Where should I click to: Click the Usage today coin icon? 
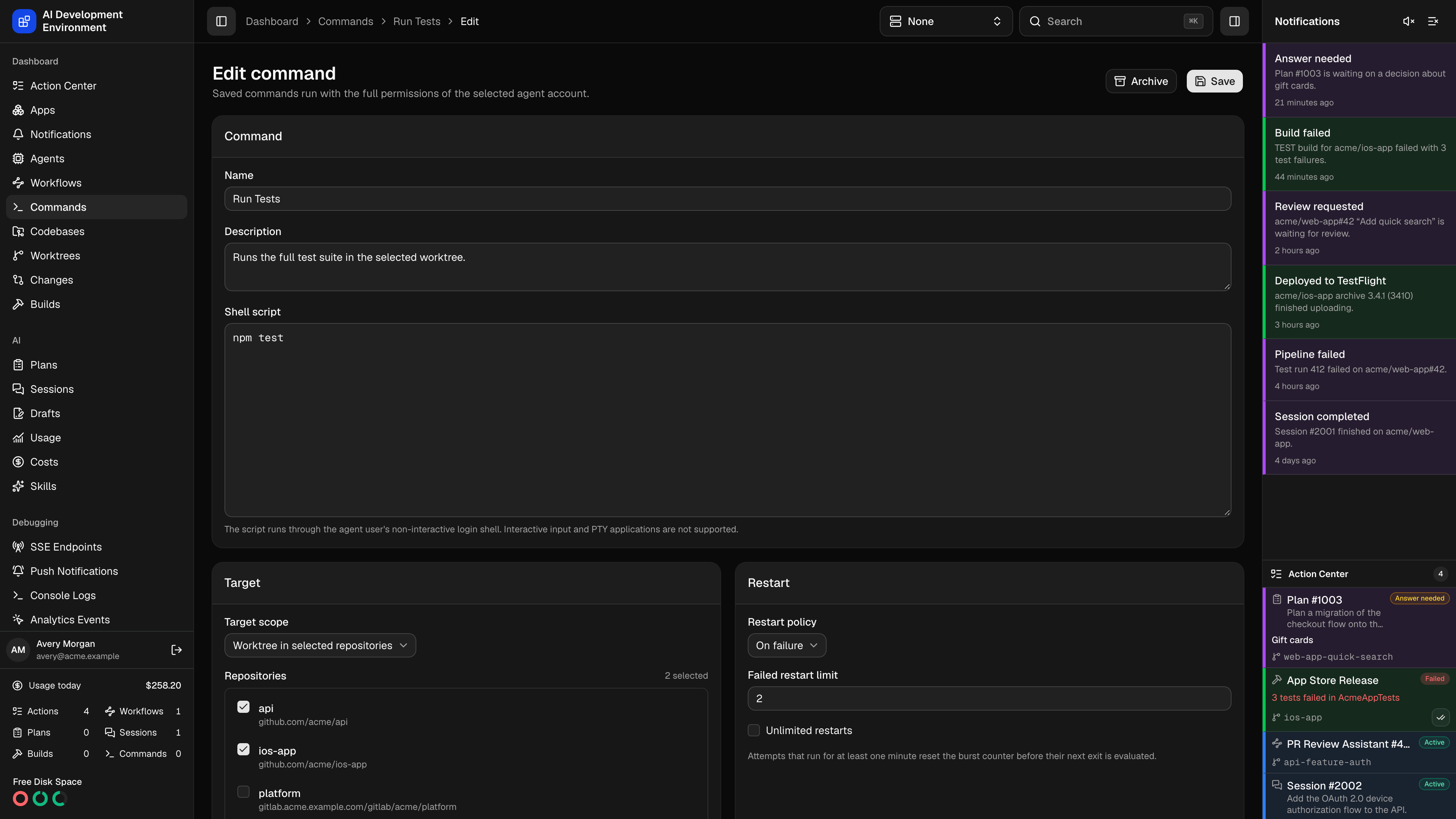[17, 686]
